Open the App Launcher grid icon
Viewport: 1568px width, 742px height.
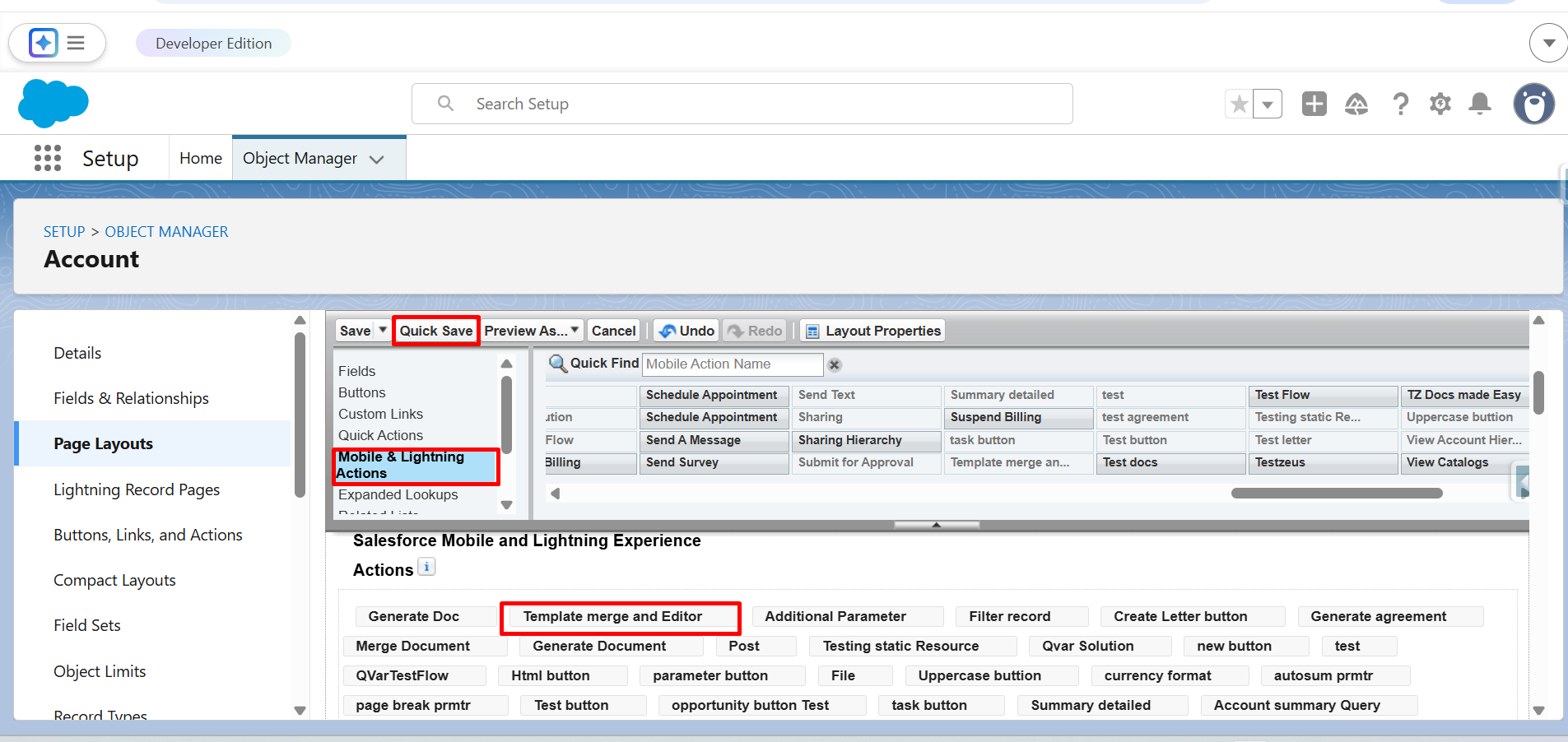click(48, 158)
